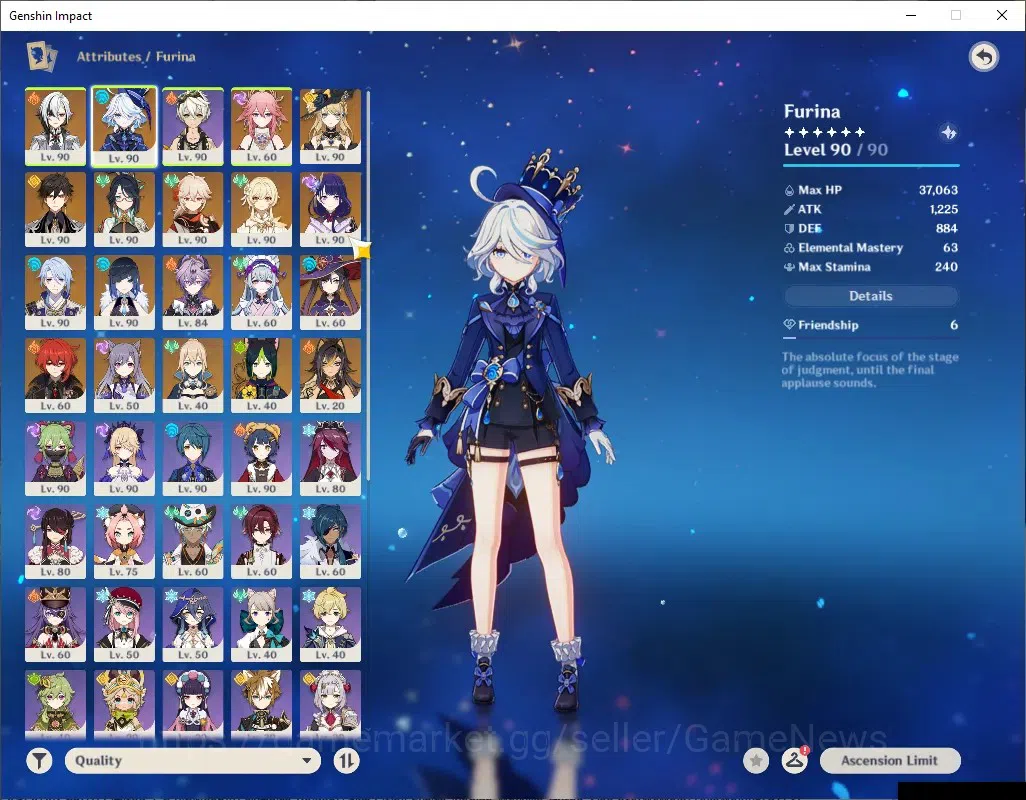Image resolution: width=1026 pixels, height=800 pixels.
Task: Click the DEF value 884
Action: [947, 228]
